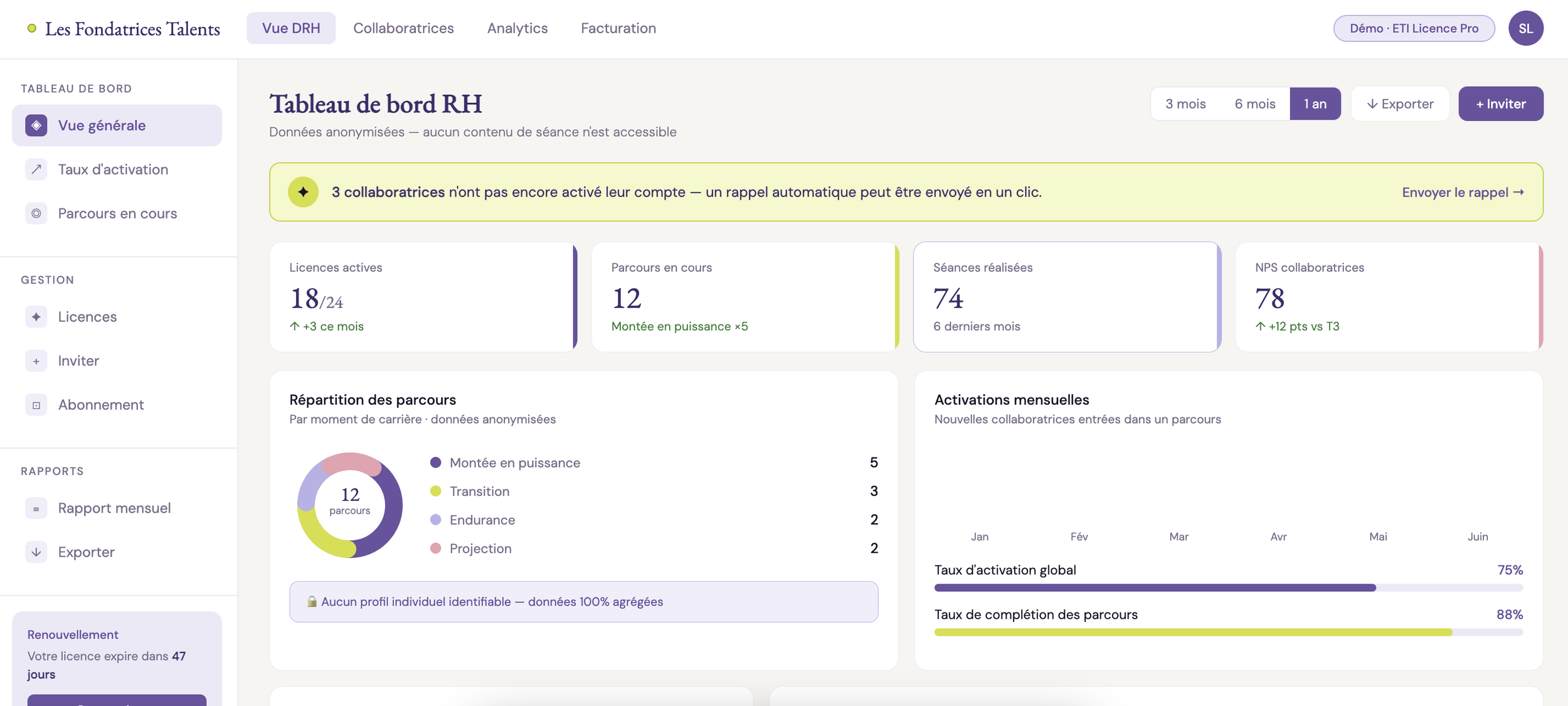Image resolution: width=1568 pixels, height=706 pixels.
Task: Click the Taux d'activation arrow icon
Action: coord(36,169)
